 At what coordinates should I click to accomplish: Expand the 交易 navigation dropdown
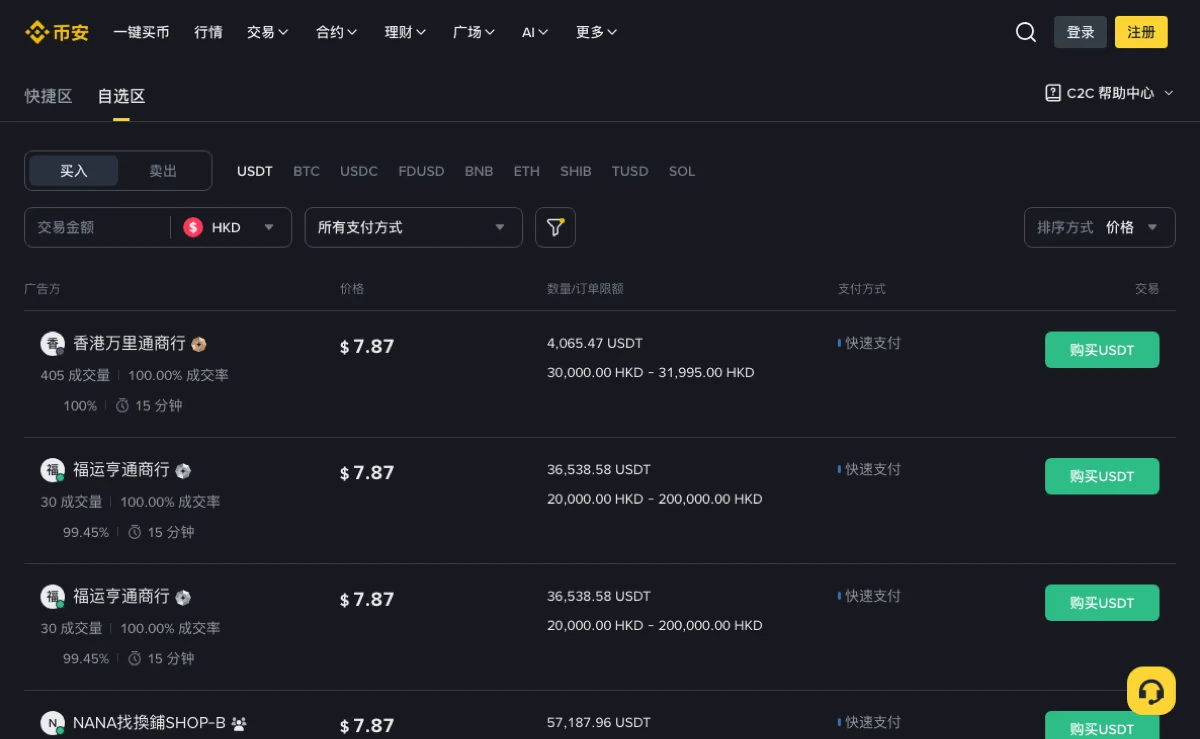coord(268,32)
